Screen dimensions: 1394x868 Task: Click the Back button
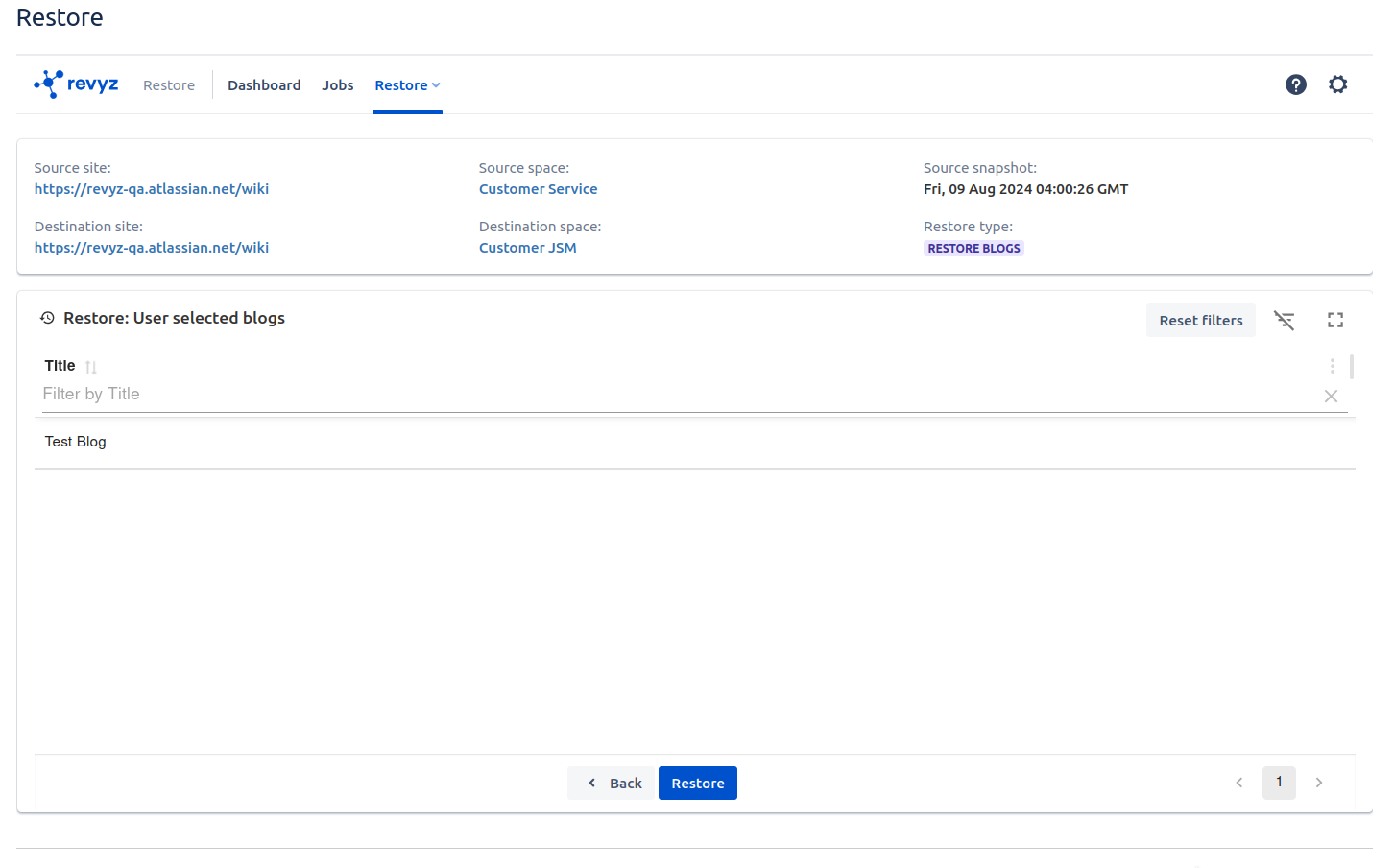613,784
